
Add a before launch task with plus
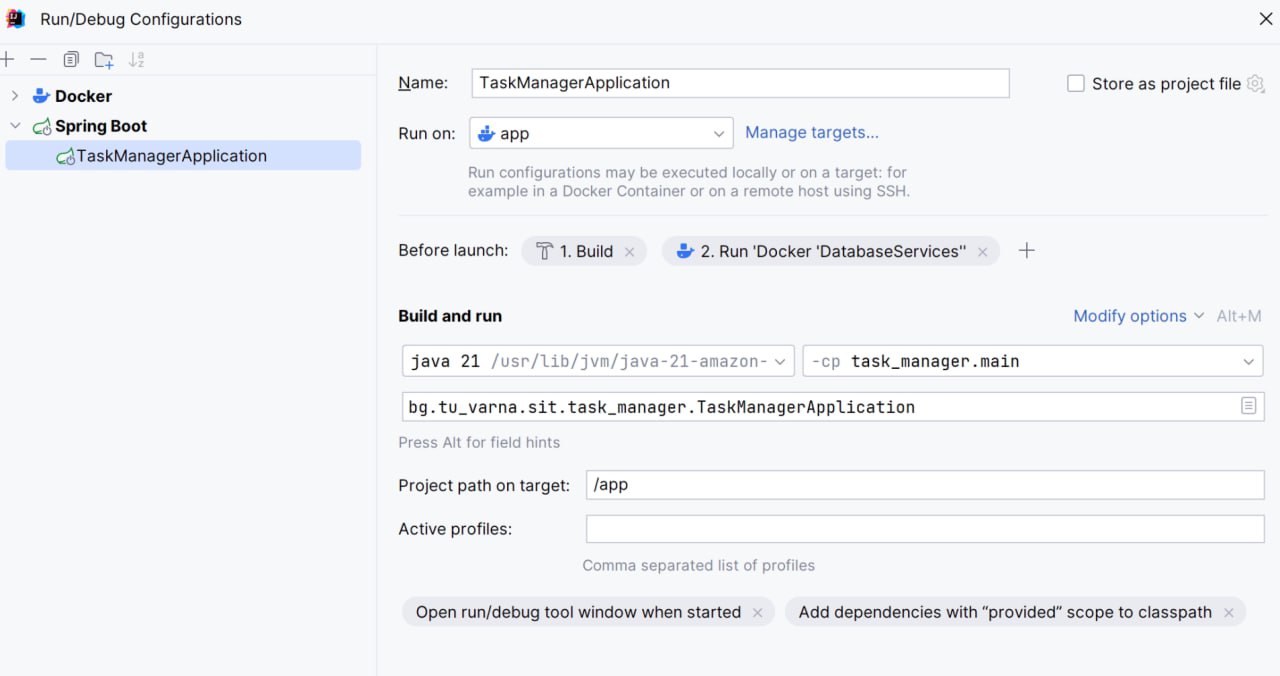(1026, 251)
